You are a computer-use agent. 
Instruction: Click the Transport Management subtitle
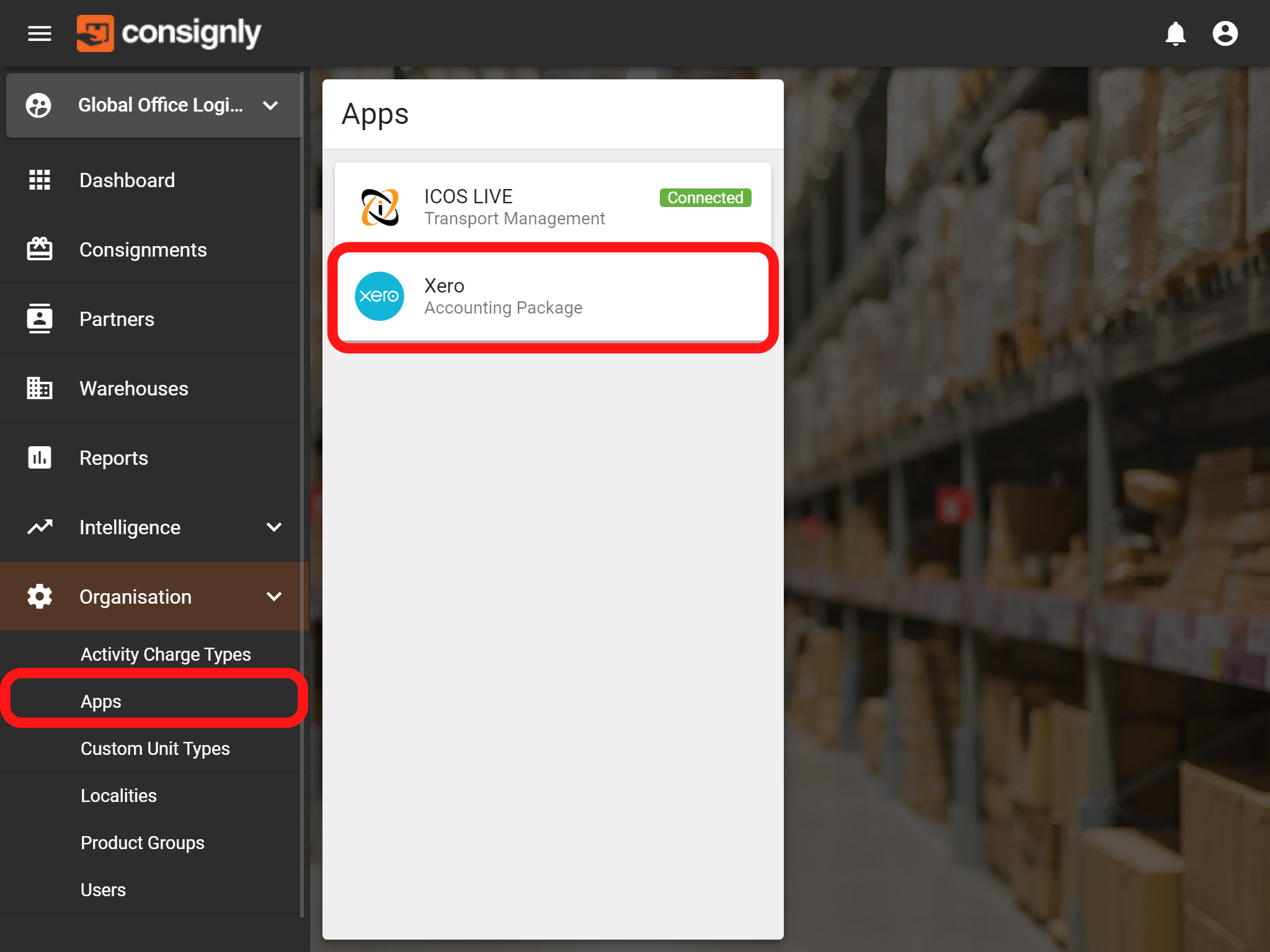click(x=515, y=219)
